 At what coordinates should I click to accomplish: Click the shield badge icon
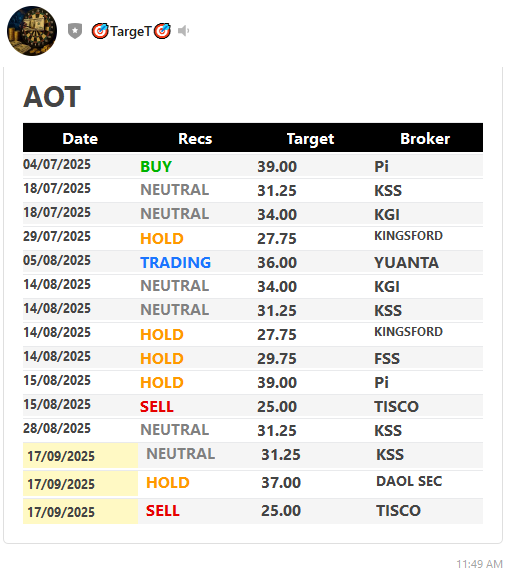75,31
